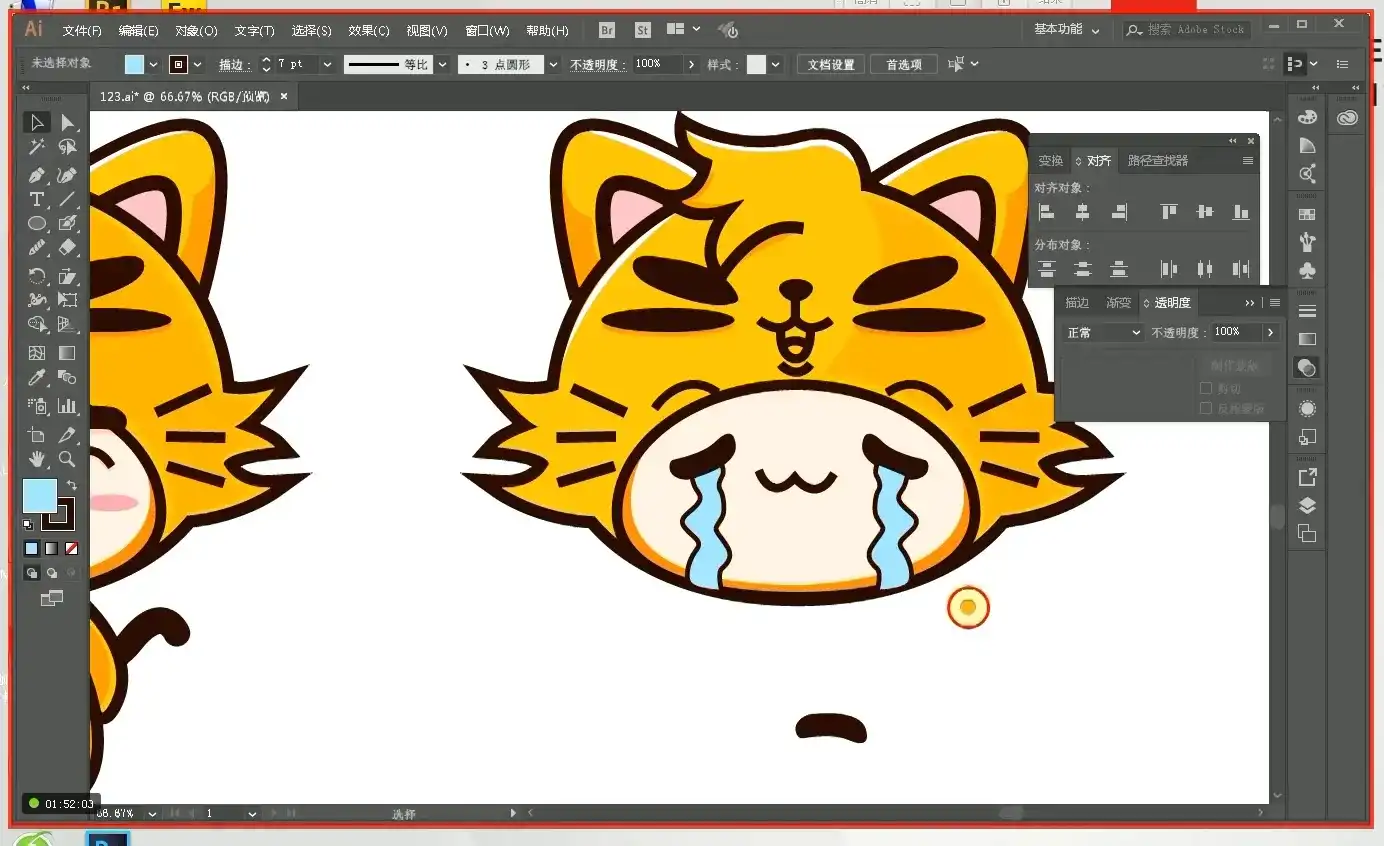
Task: Select the Direct Selection tool
Action: (67, 122)
